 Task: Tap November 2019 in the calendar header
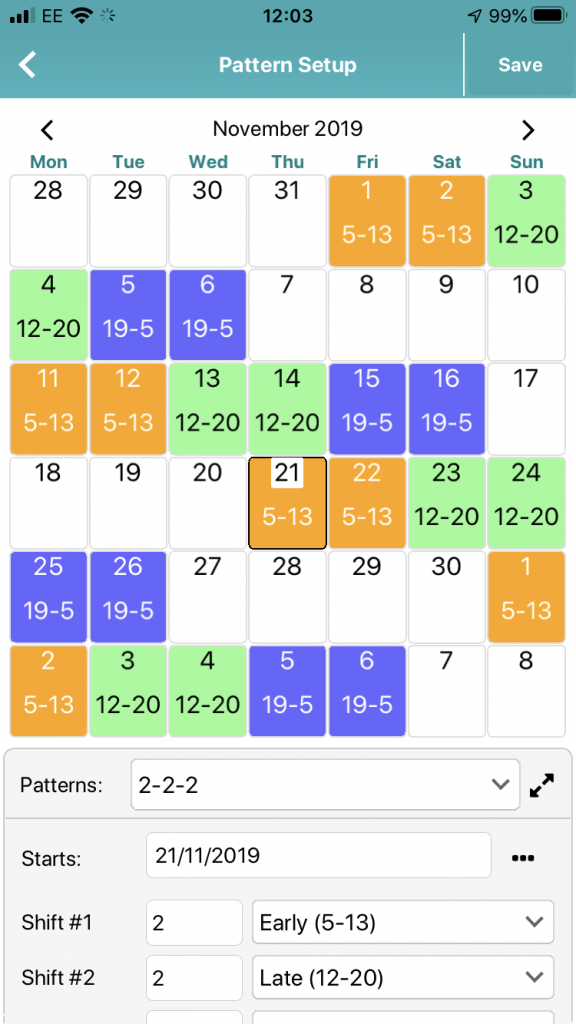(288, 128)
